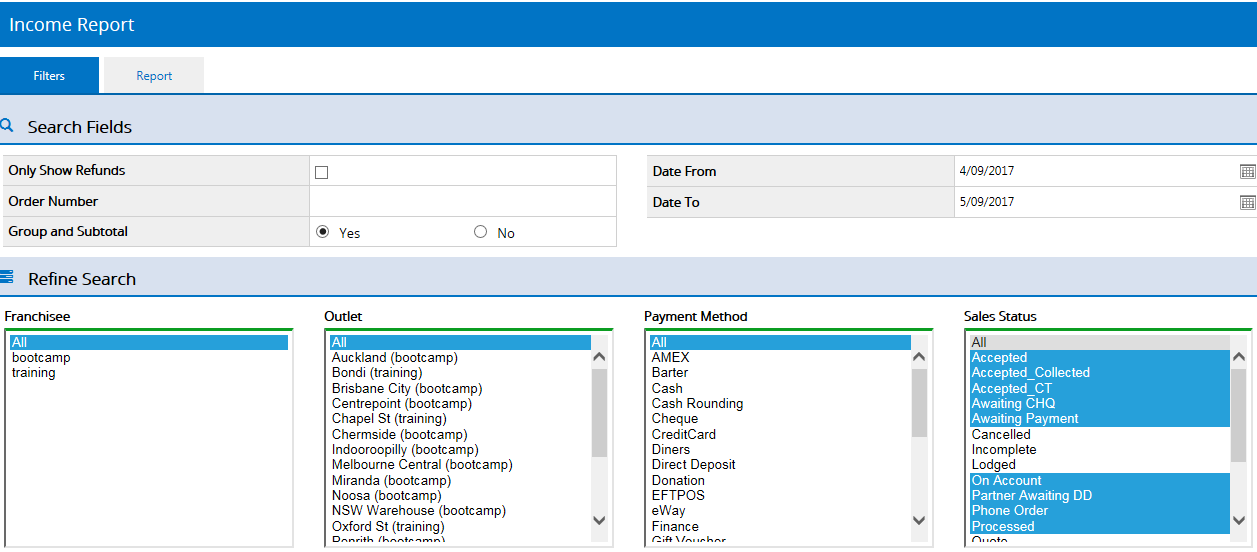Click the Outlet list scrollbar thumb
This screenshot has width=1257, height=552.
[599, 412]
